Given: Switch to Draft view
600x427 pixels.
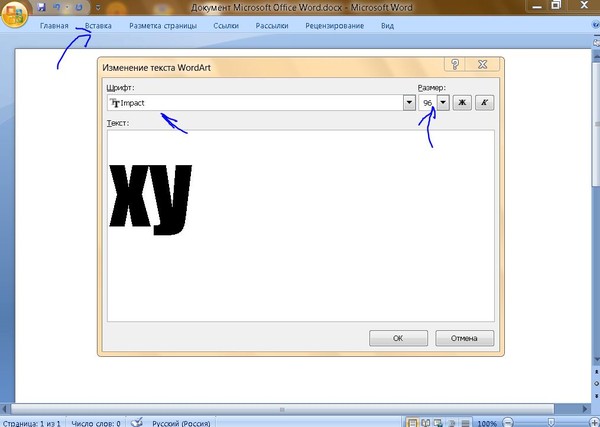Looking at the screenshot, I should pos(465,423).
